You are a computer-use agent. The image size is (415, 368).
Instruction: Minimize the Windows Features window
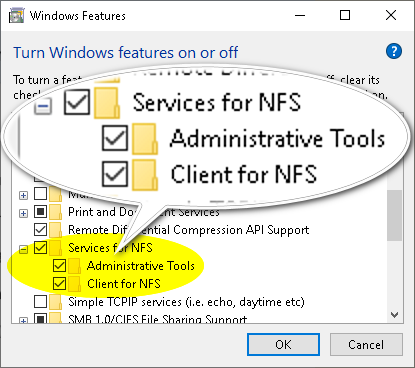[300, 15]
